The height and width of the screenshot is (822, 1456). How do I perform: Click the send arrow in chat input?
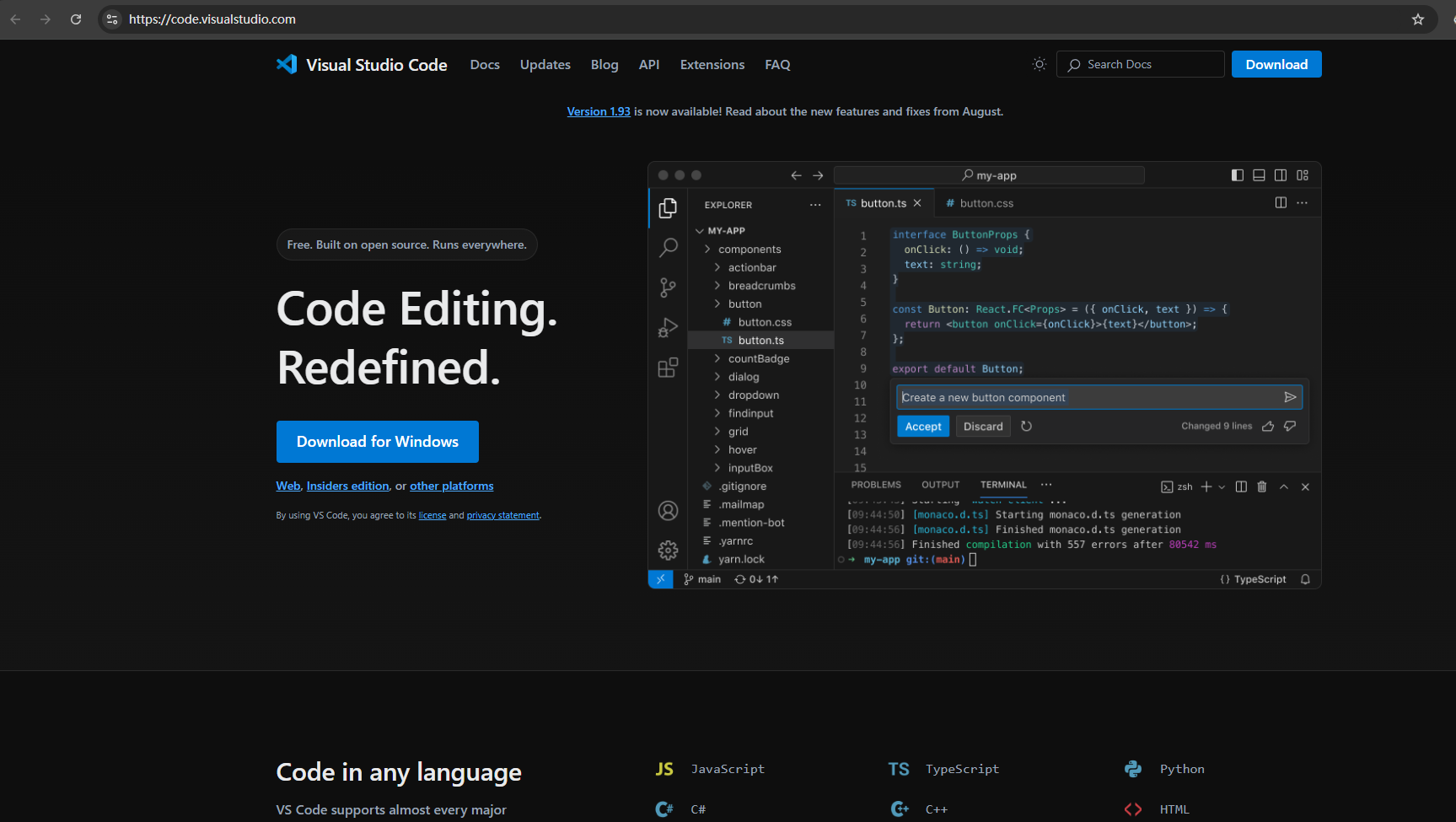1289,397
